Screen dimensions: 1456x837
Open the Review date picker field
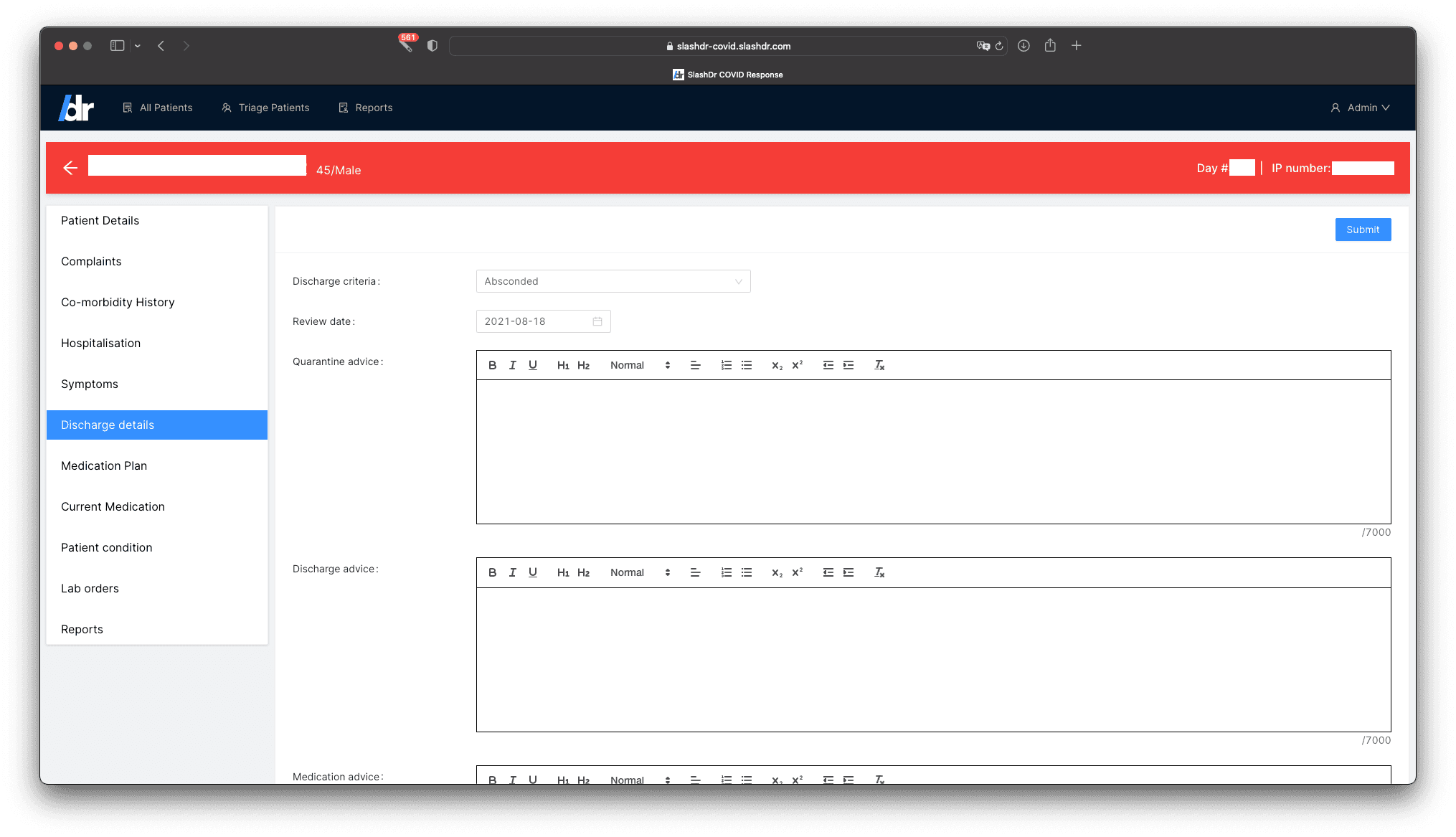[543, 321]
